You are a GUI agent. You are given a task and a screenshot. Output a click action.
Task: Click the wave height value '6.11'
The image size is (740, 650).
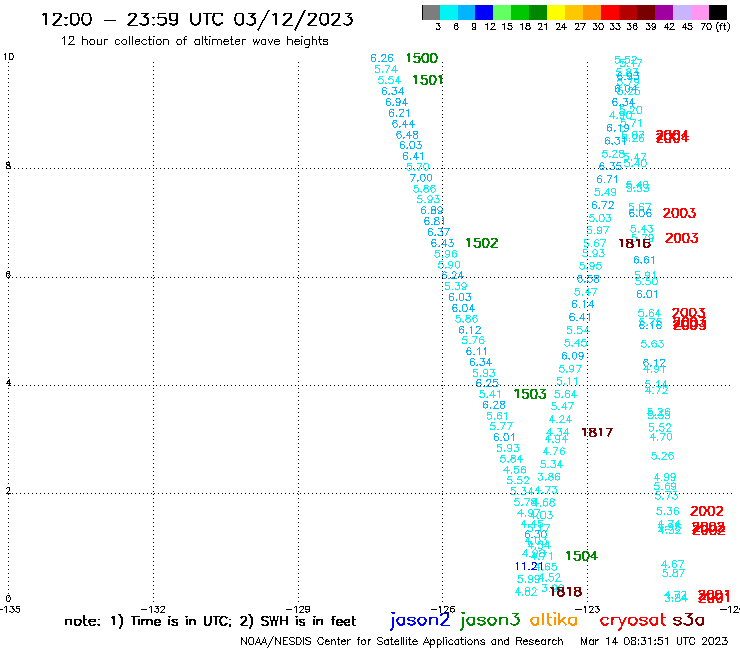pyautogui.click(x=476, y=351)
